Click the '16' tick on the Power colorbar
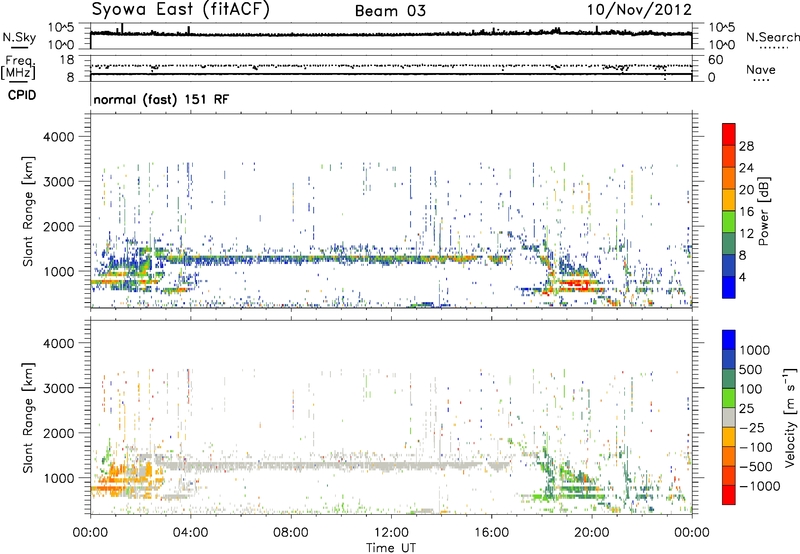Image resolution: width=800 pixels, height=554 pixels. coord(746,212)
